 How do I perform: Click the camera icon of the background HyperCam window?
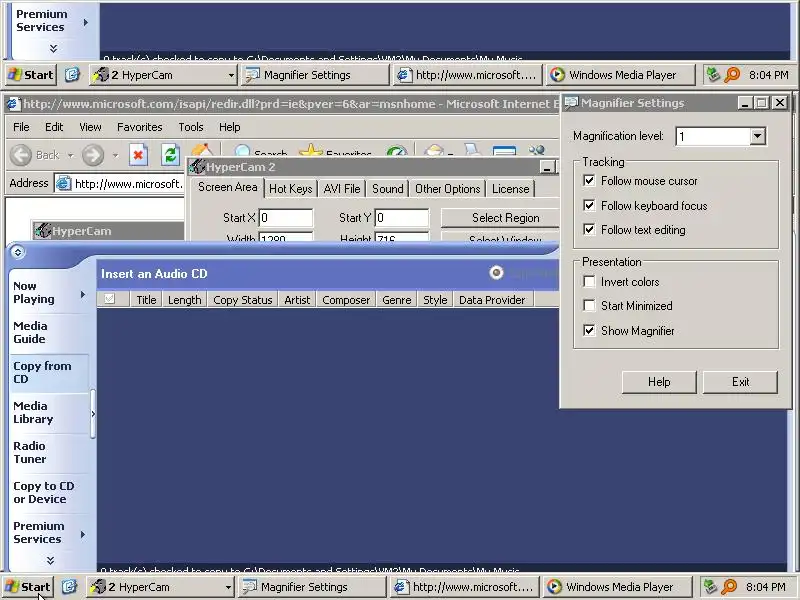43,231
